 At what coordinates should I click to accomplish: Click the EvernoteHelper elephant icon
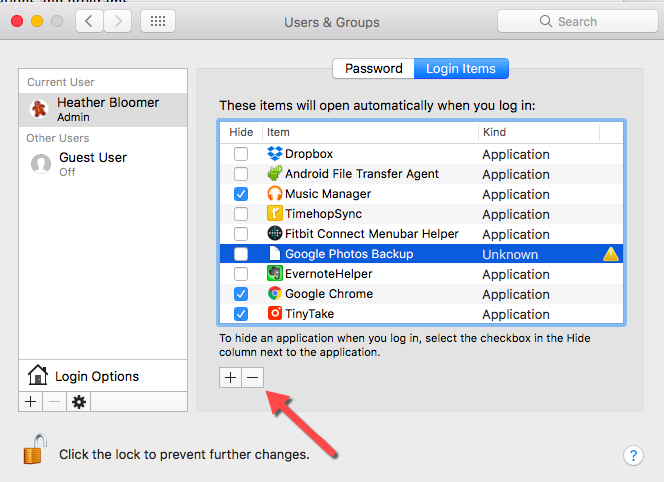point(275,273)
